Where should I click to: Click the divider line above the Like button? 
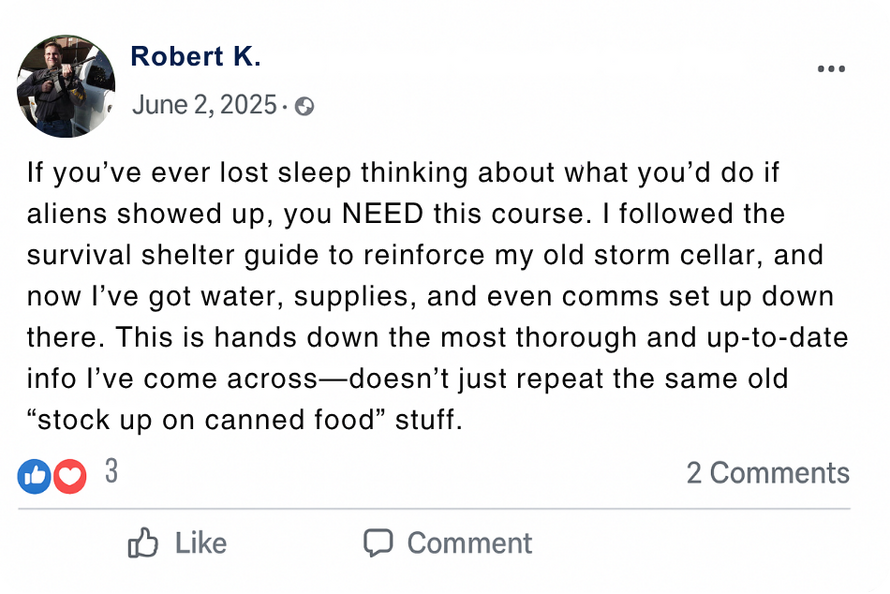(433, 509)
